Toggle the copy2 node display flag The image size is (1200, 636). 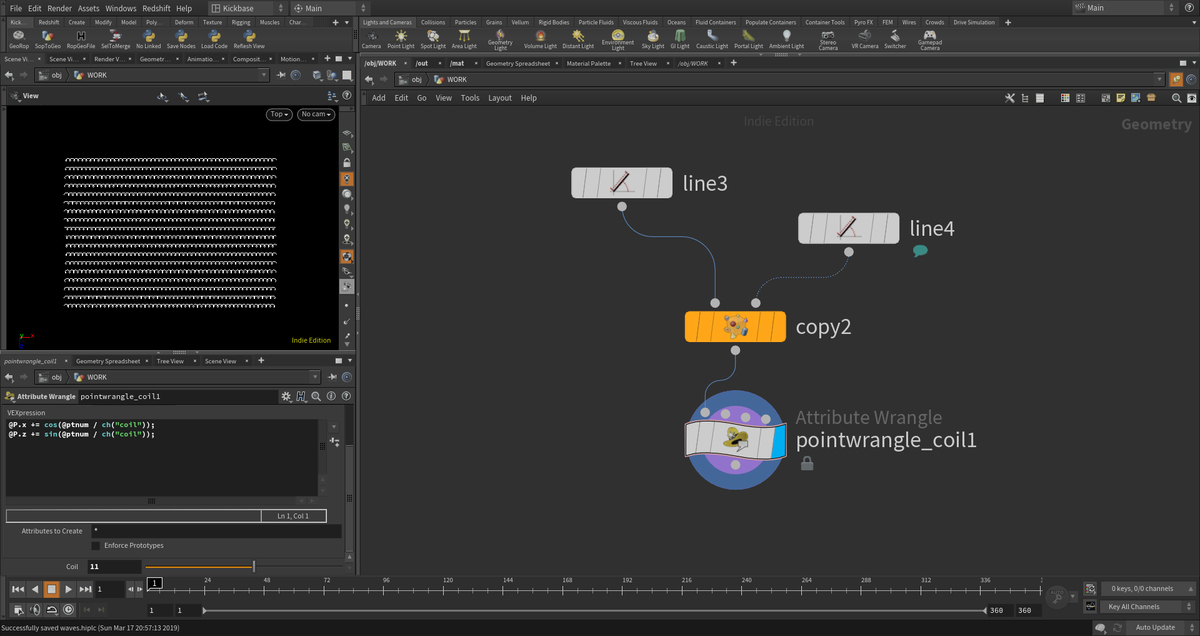[x=779, y=326]
